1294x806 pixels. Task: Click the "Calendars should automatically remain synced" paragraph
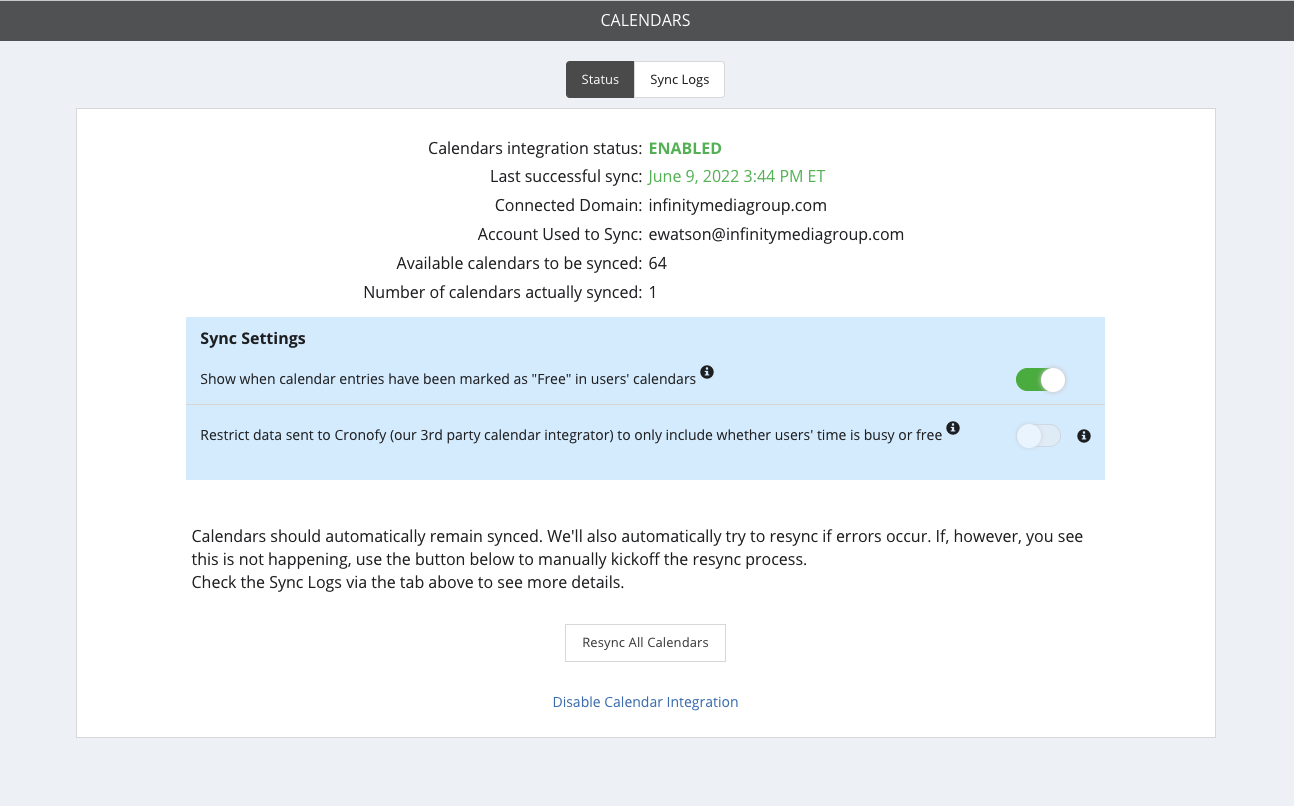[x=637, y=548]
